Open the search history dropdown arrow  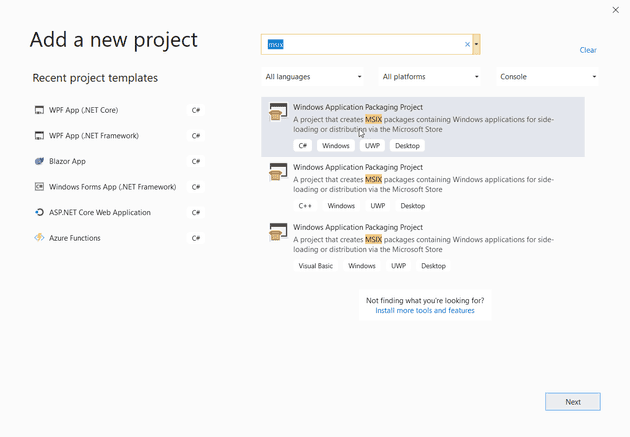tap(477, 44)
